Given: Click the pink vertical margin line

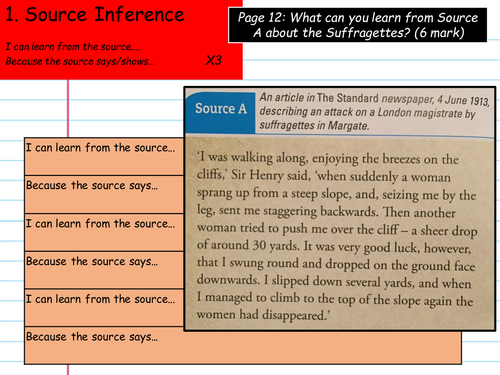Looking at the screenshot, I should click(68, 108).
